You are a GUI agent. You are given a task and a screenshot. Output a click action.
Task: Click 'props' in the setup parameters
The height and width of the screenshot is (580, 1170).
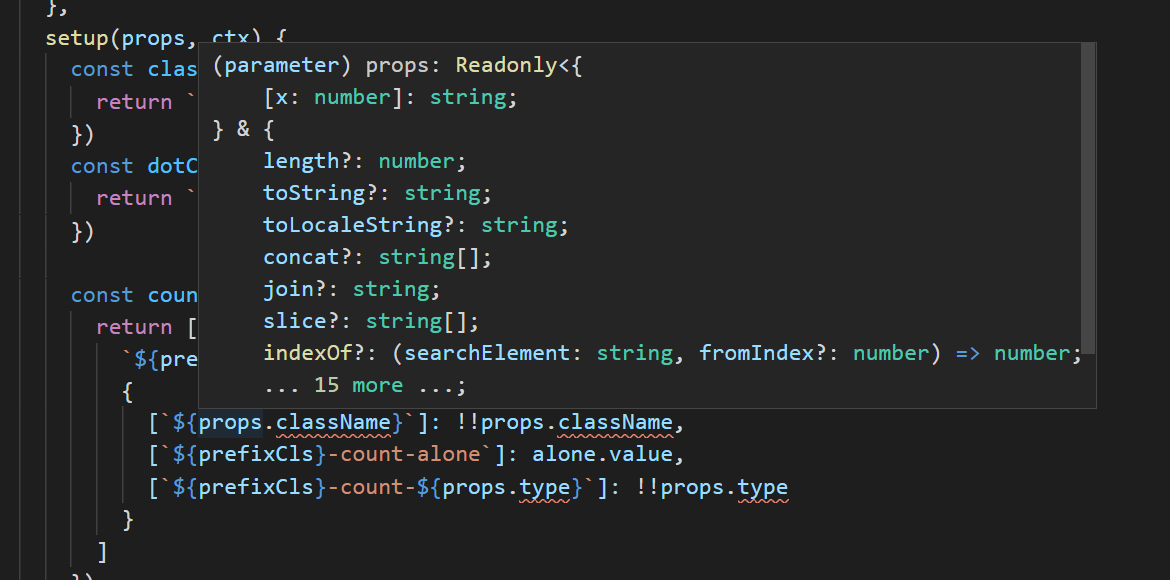(x=154, y=37)
